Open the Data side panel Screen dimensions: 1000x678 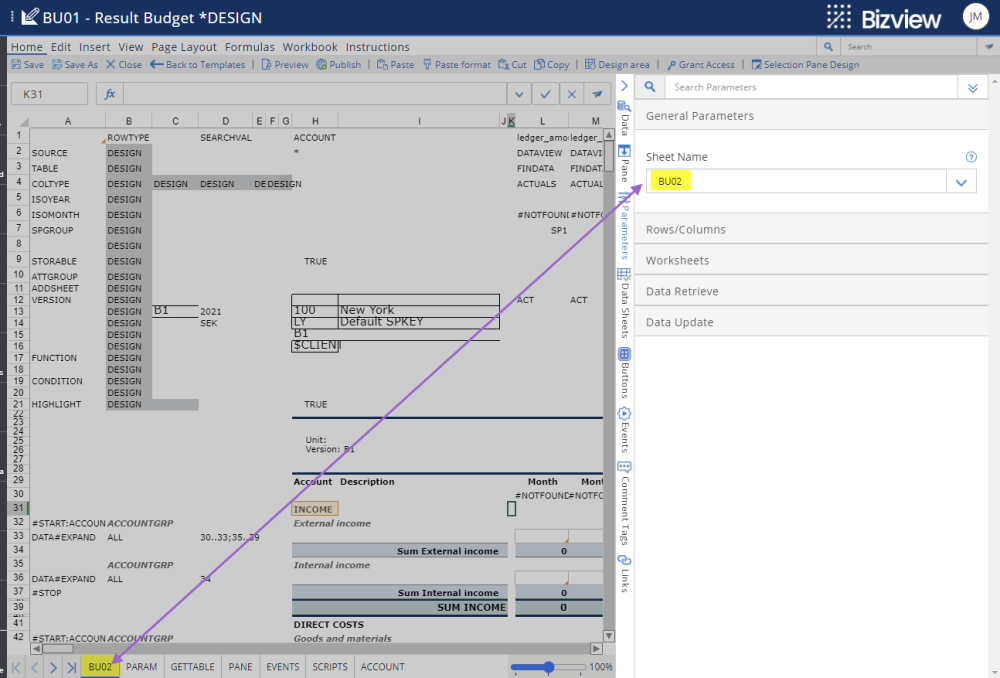(x=624, y=119)
